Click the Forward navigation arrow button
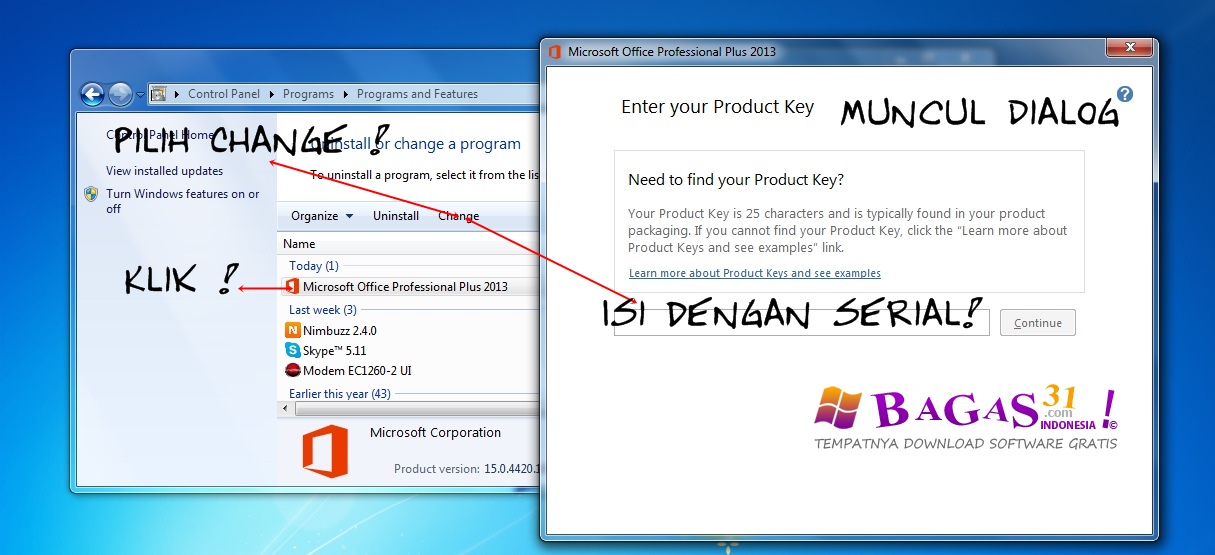The height and width of the screenshot is (555, 1215). [x=120, y=94]
